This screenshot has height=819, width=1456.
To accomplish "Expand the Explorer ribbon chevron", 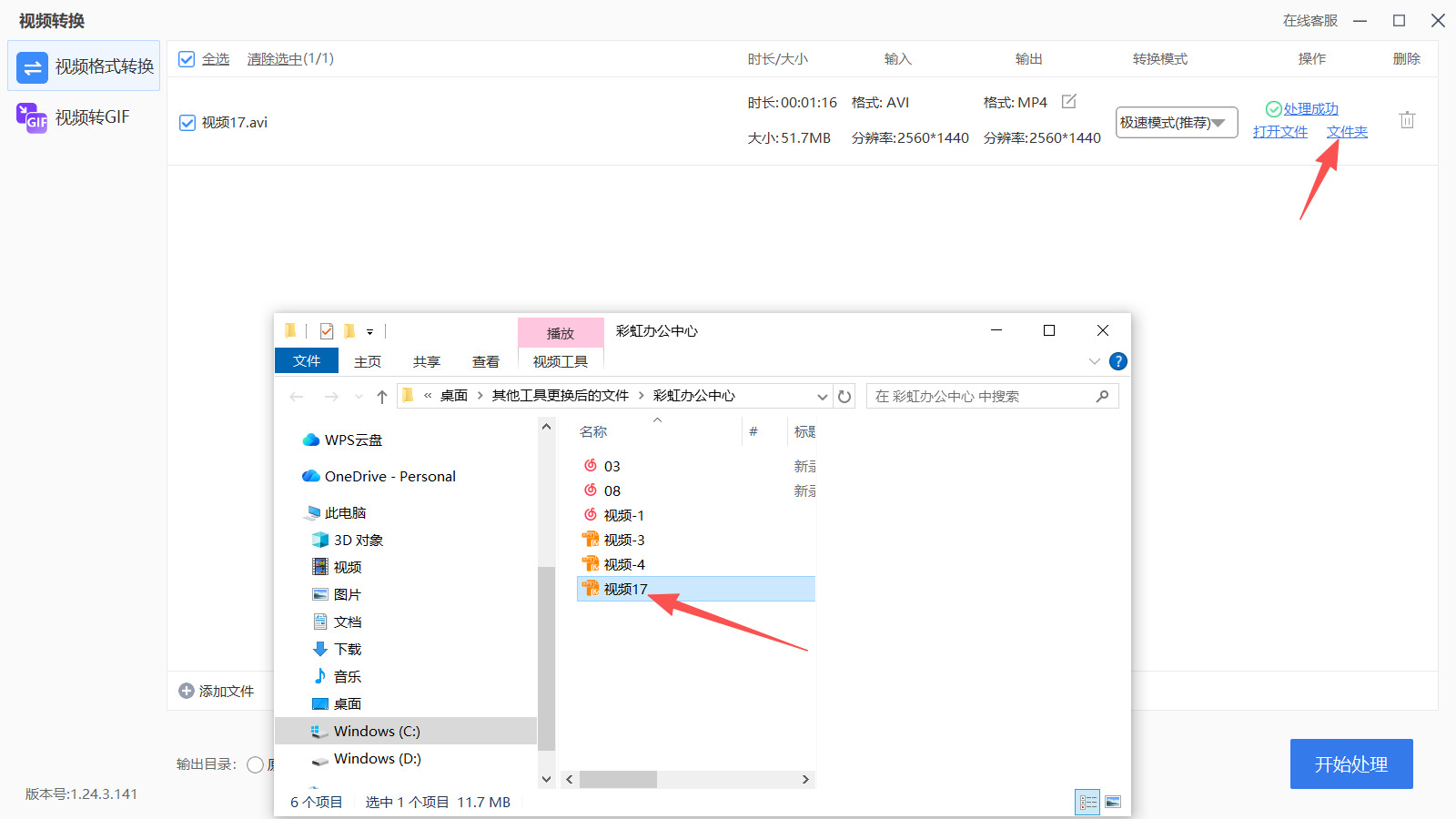I will point(1095,361).
